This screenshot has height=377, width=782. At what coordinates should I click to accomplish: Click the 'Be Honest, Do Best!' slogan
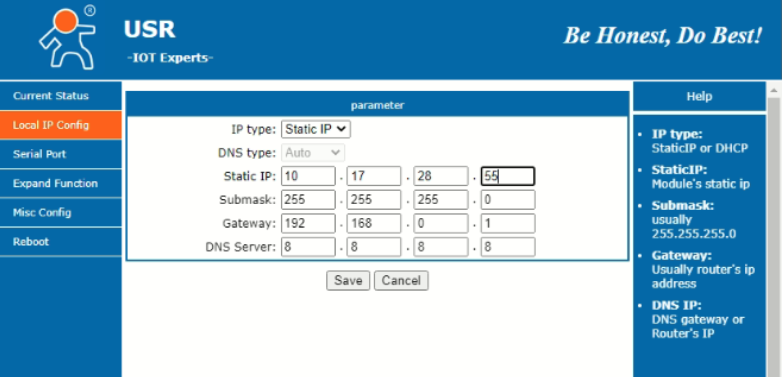pyautogui.click(x=663, y=35)
